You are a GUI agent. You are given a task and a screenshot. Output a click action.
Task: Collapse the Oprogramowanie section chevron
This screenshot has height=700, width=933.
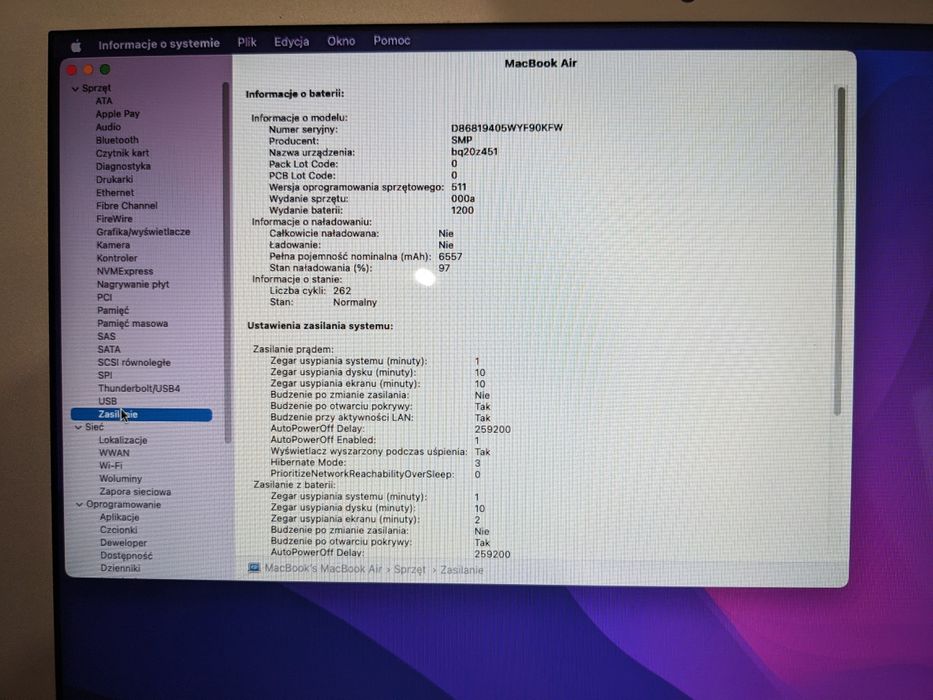[79, 505]
